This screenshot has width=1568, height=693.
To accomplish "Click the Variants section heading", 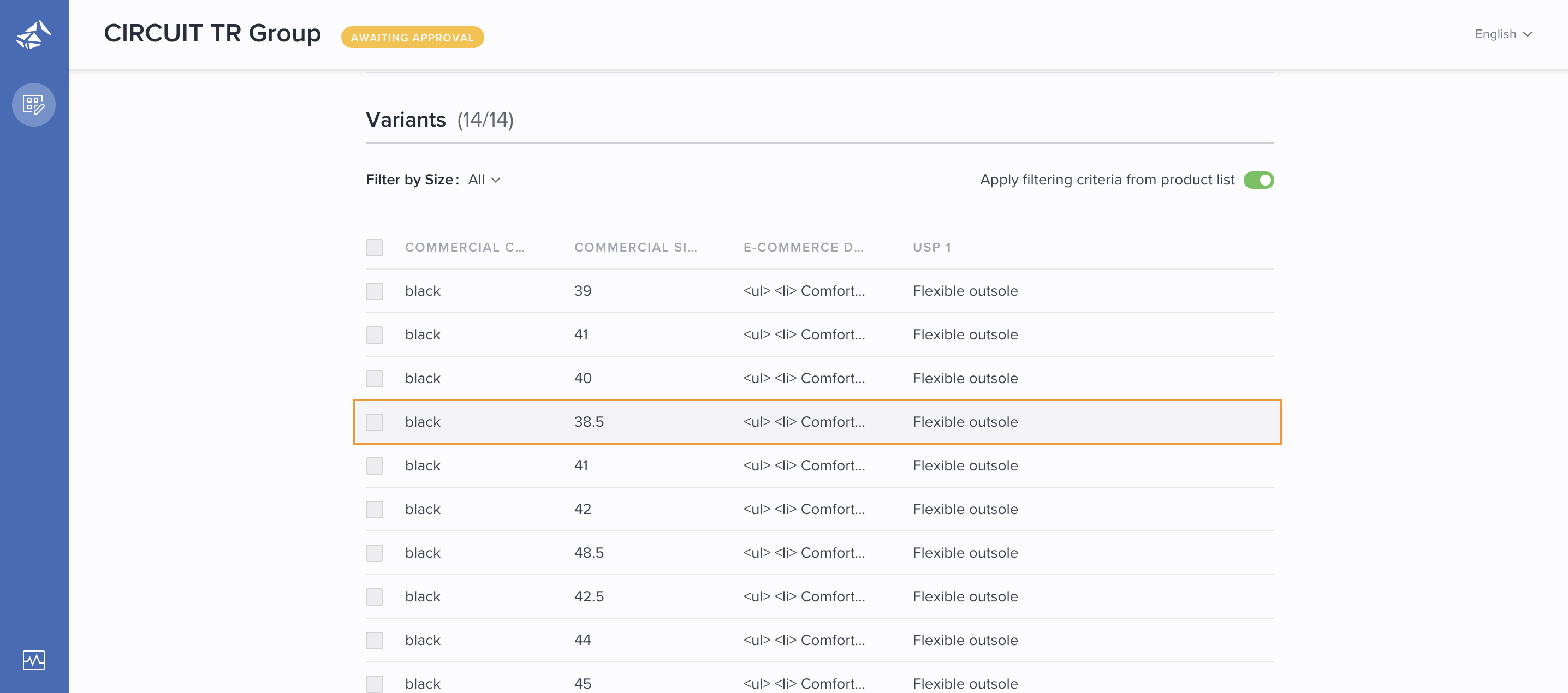I will coord(406,120).
